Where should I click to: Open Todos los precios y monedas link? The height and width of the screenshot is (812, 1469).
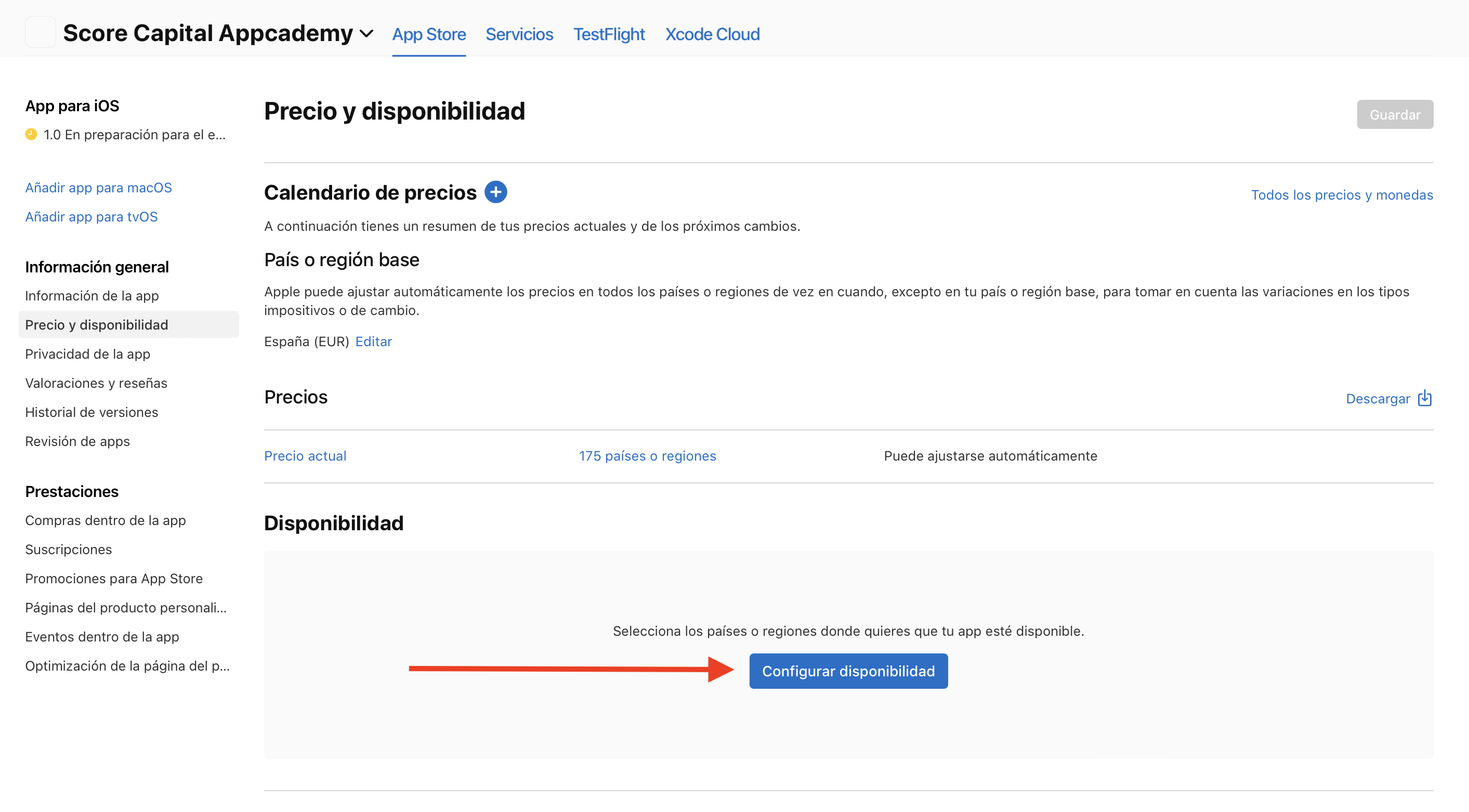pyautogui.click(x=1342, y=195)
